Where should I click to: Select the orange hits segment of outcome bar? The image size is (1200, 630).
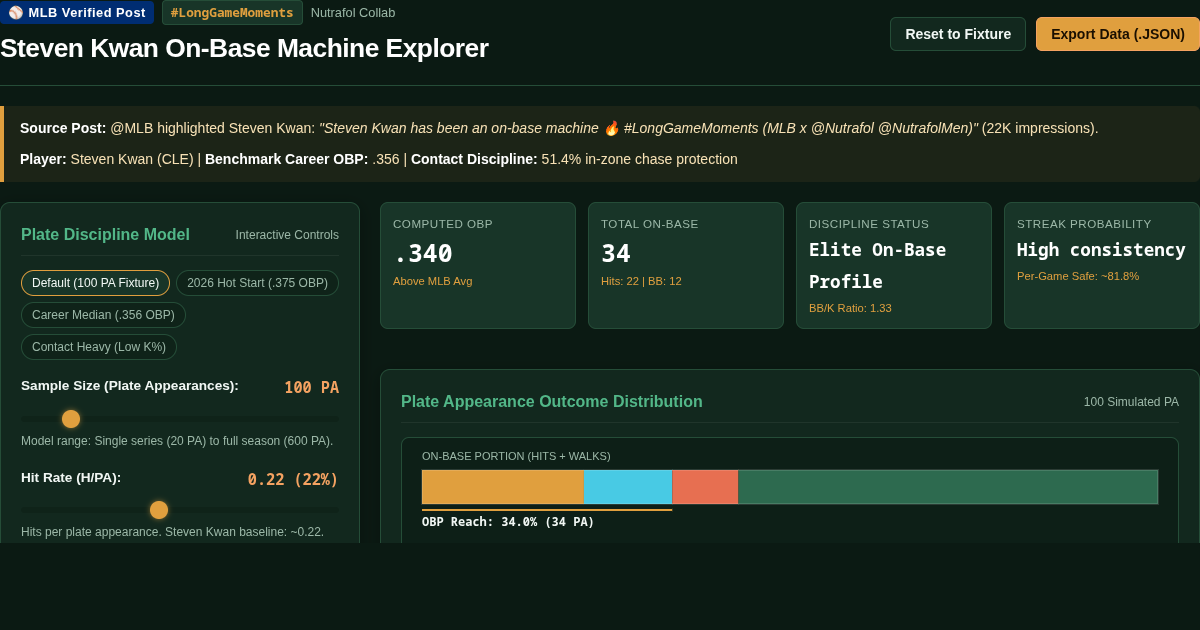(502, 487)
